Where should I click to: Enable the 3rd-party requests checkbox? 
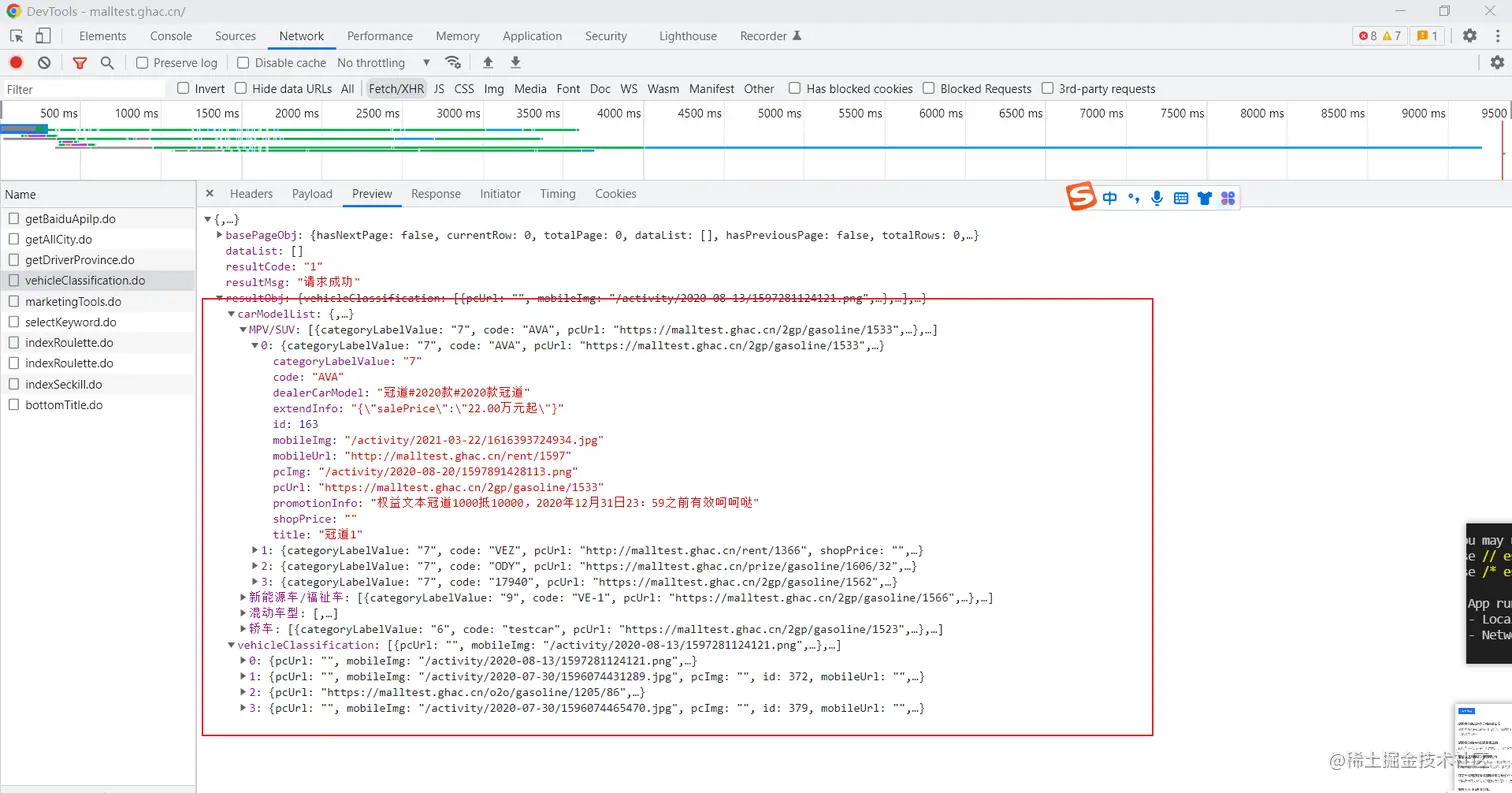pyautogui.click(x=1047, y=88)
